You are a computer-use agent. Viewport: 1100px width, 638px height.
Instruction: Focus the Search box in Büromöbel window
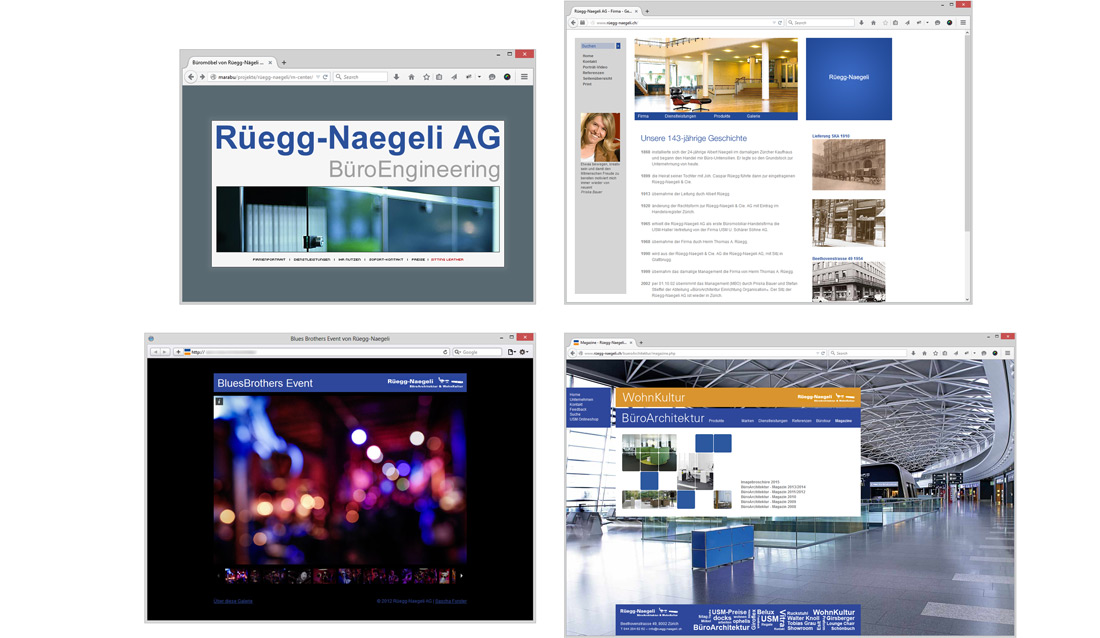click(x=361, y=77)
